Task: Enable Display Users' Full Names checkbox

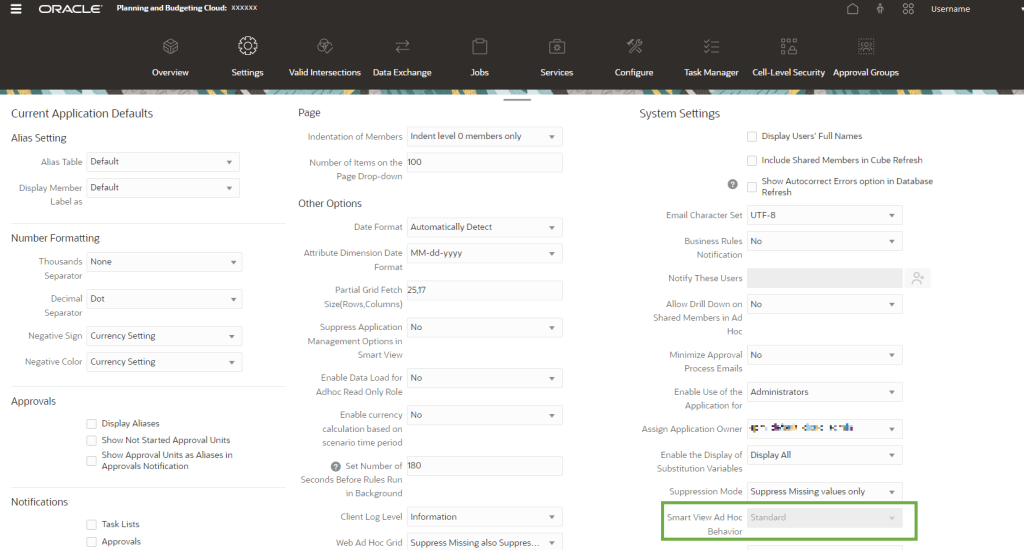Action: pos(752,137)
